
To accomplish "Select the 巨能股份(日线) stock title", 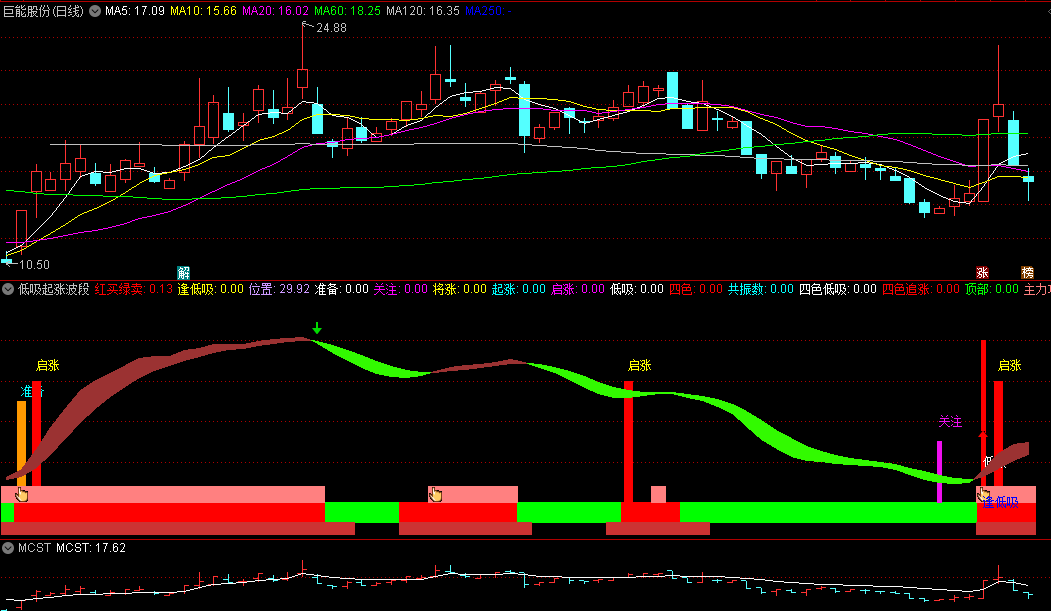I will tap(44, 11).
